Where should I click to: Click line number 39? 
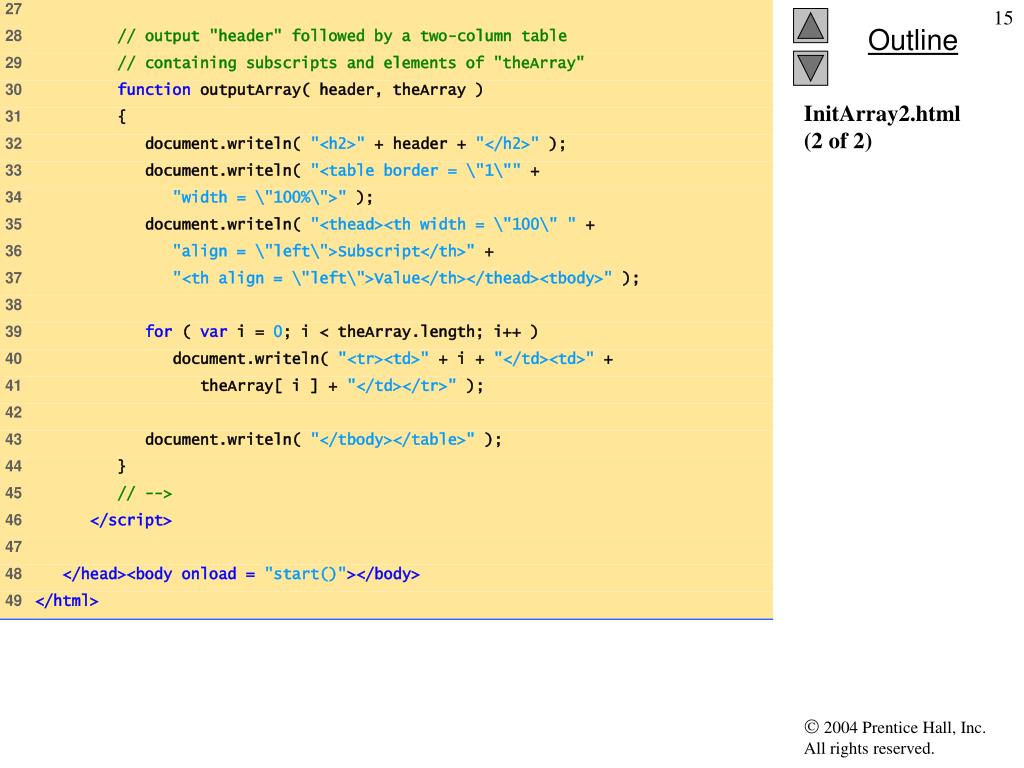click(13, 332)
